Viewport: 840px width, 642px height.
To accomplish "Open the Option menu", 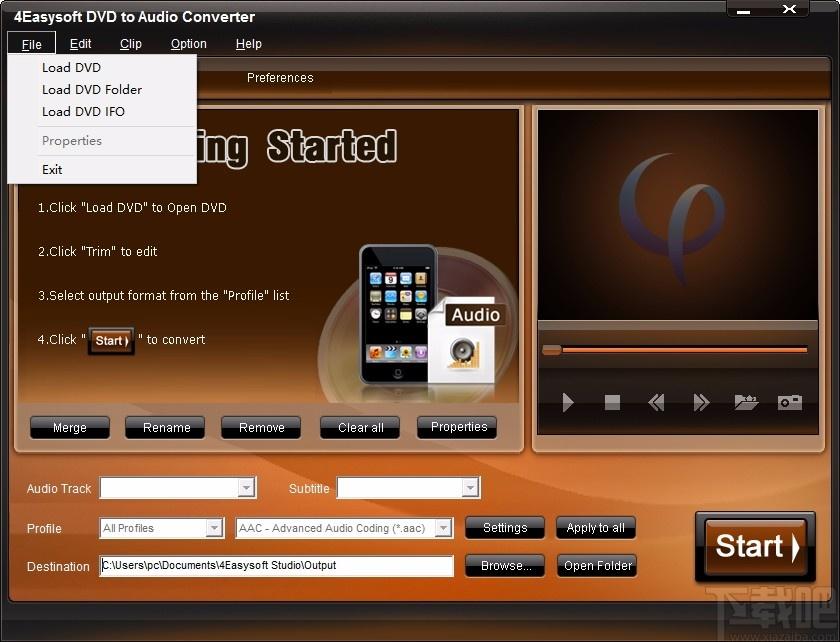I will point(189,44).
